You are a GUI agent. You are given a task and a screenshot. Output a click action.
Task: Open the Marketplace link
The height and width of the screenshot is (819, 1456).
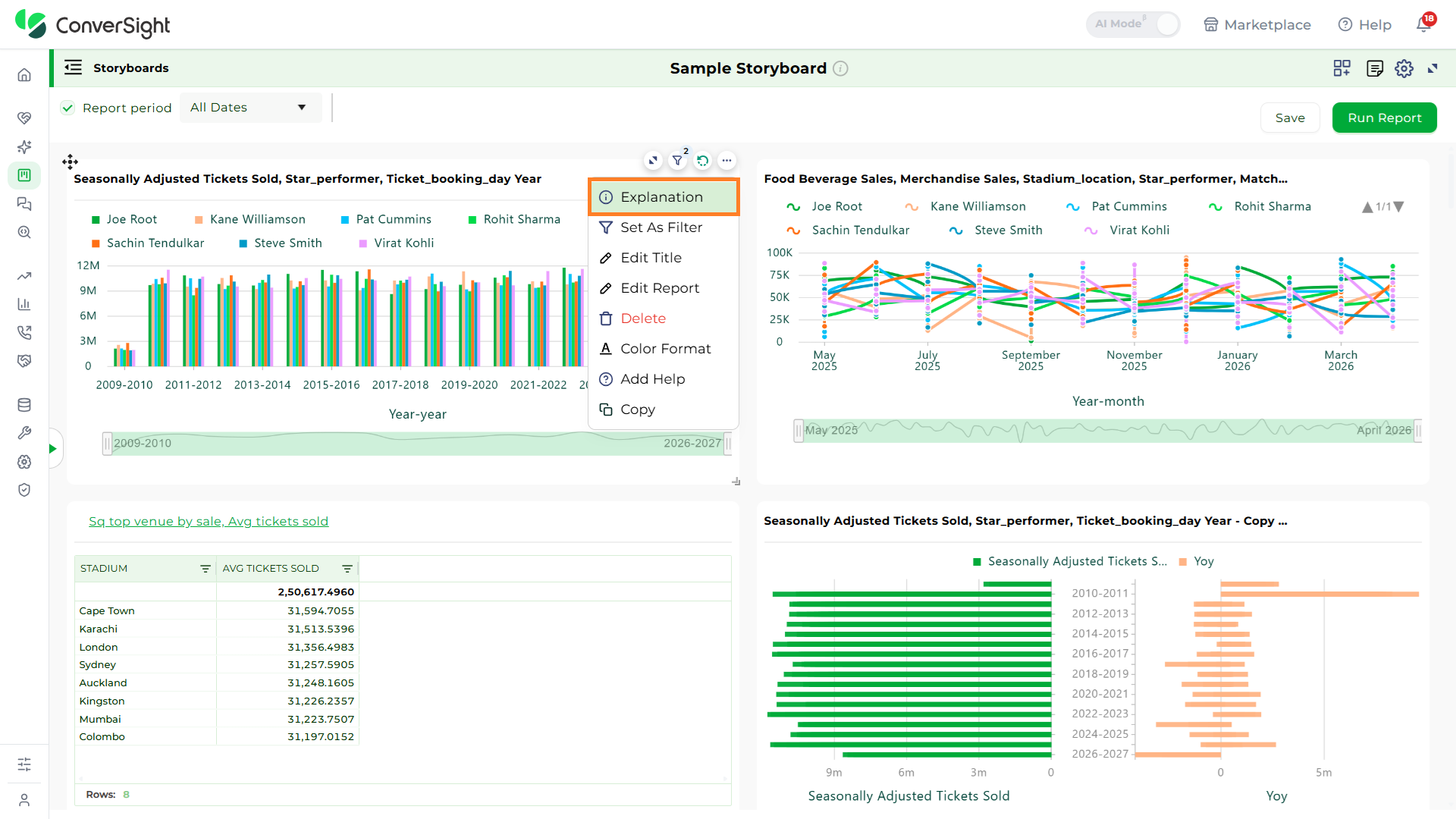click(x=1257, y=24)
